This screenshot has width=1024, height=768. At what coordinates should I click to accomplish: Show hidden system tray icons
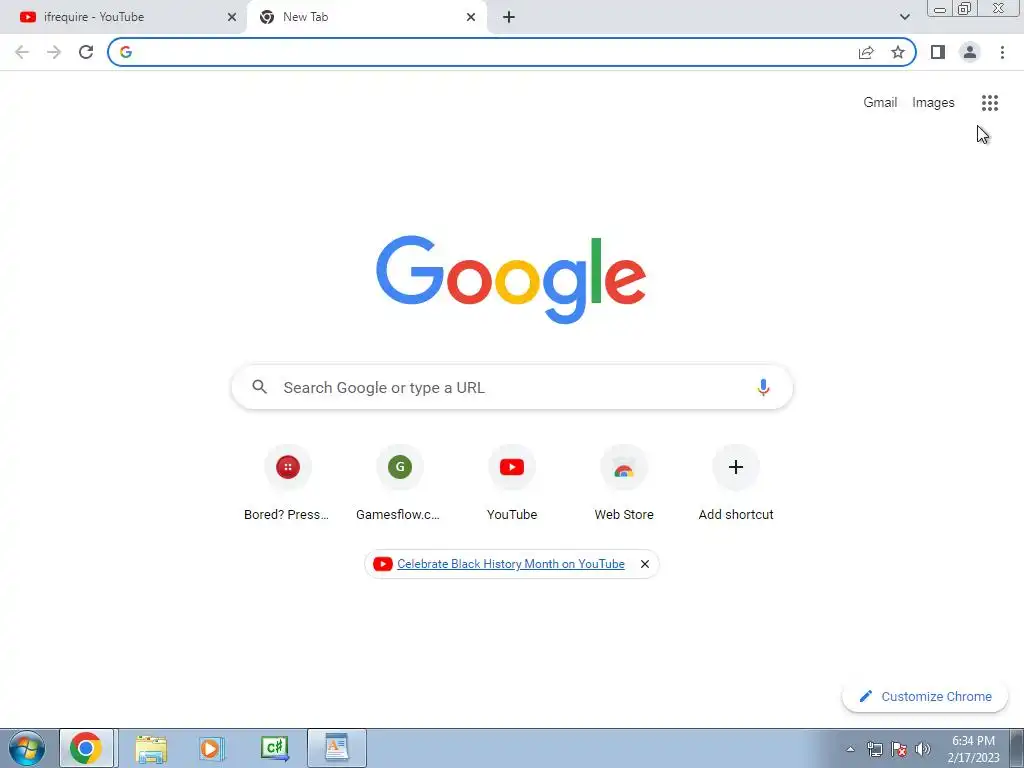[850, 749]
